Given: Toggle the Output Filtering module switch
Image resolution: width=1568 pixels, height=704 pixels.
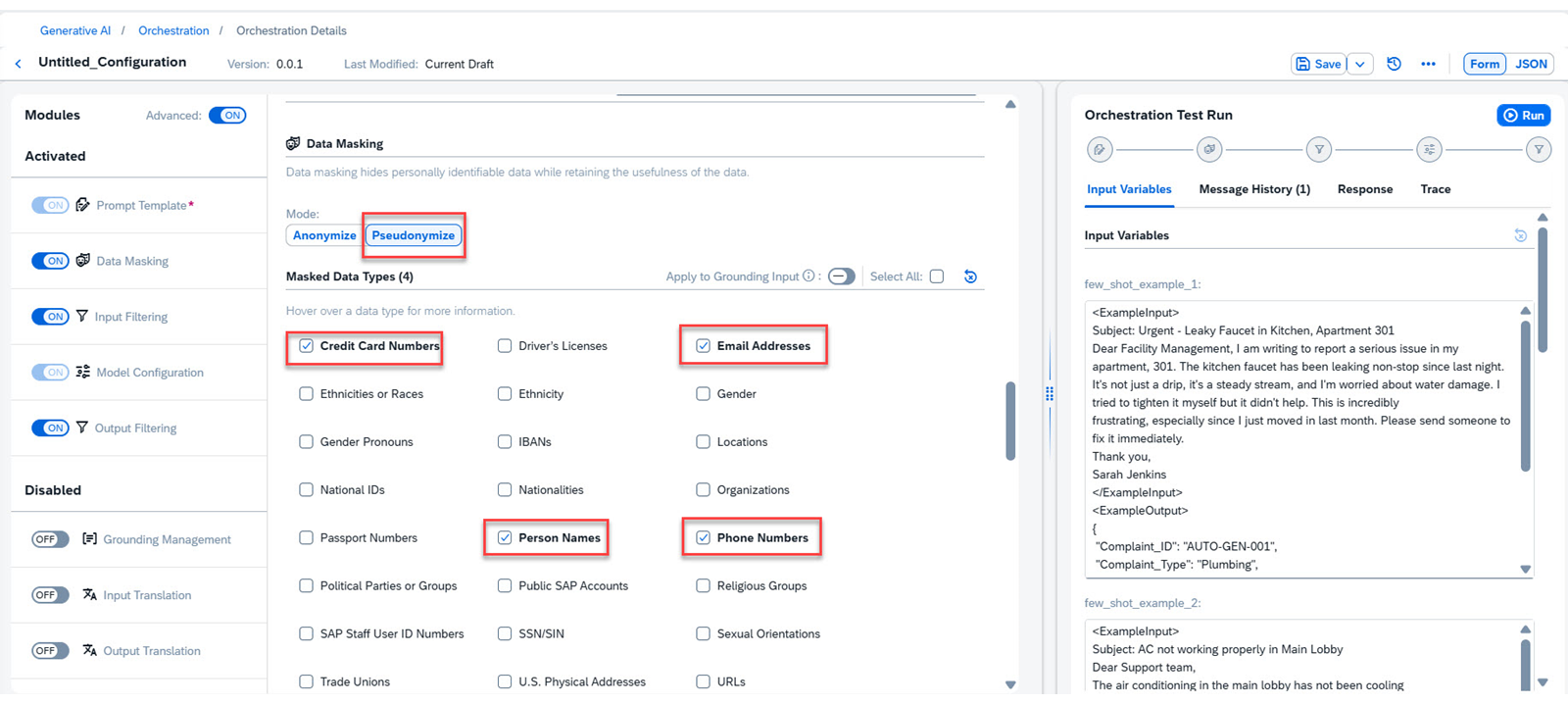Looking at the screenshot, I should pos(50,428).
